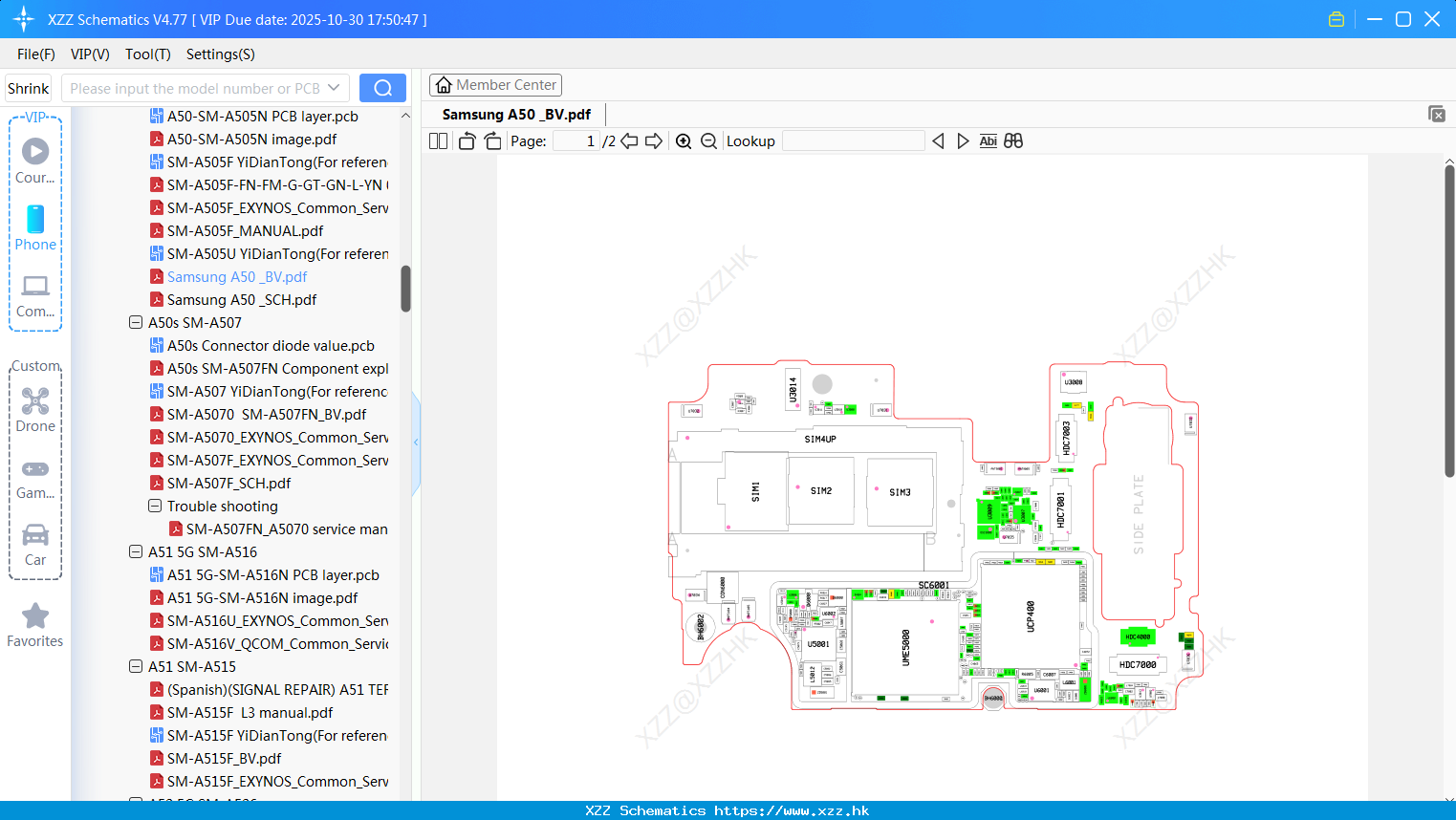Collapse the Trouble shooting folder
This screenshot has height=820, width=1456.
pyautogui.click(x=155, y=507)
